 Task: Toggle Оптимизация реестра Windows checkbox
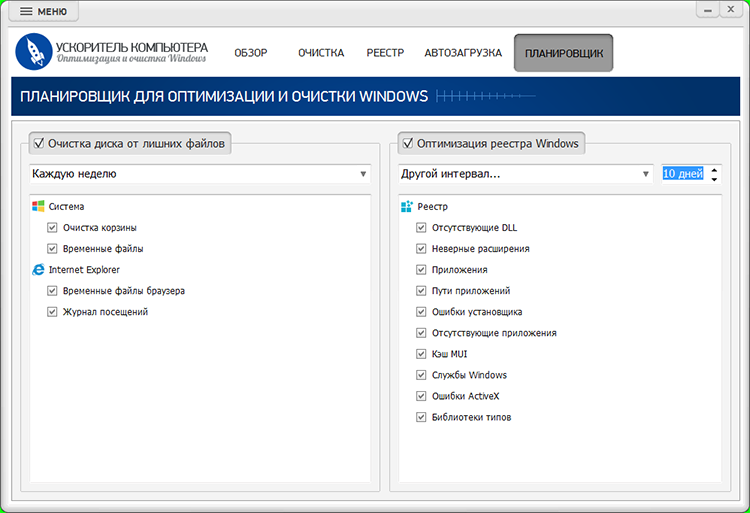pyautogui.click(x=407, y=143)
